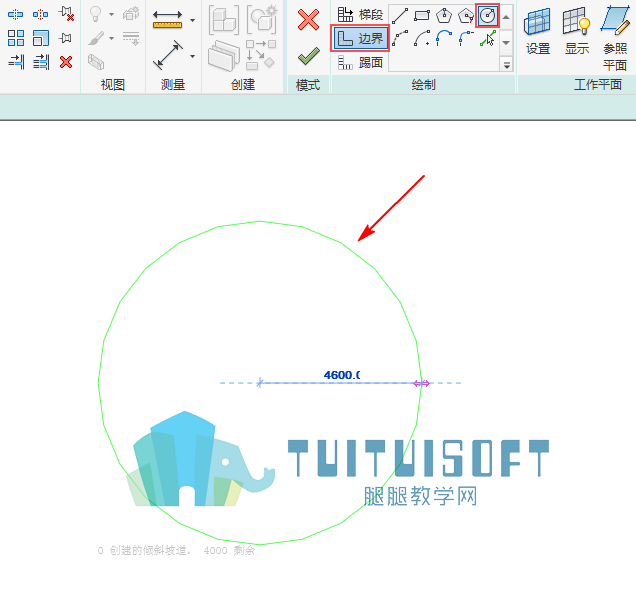
Task: Switch to 梯段 run mode
Action: coord(360,15)
